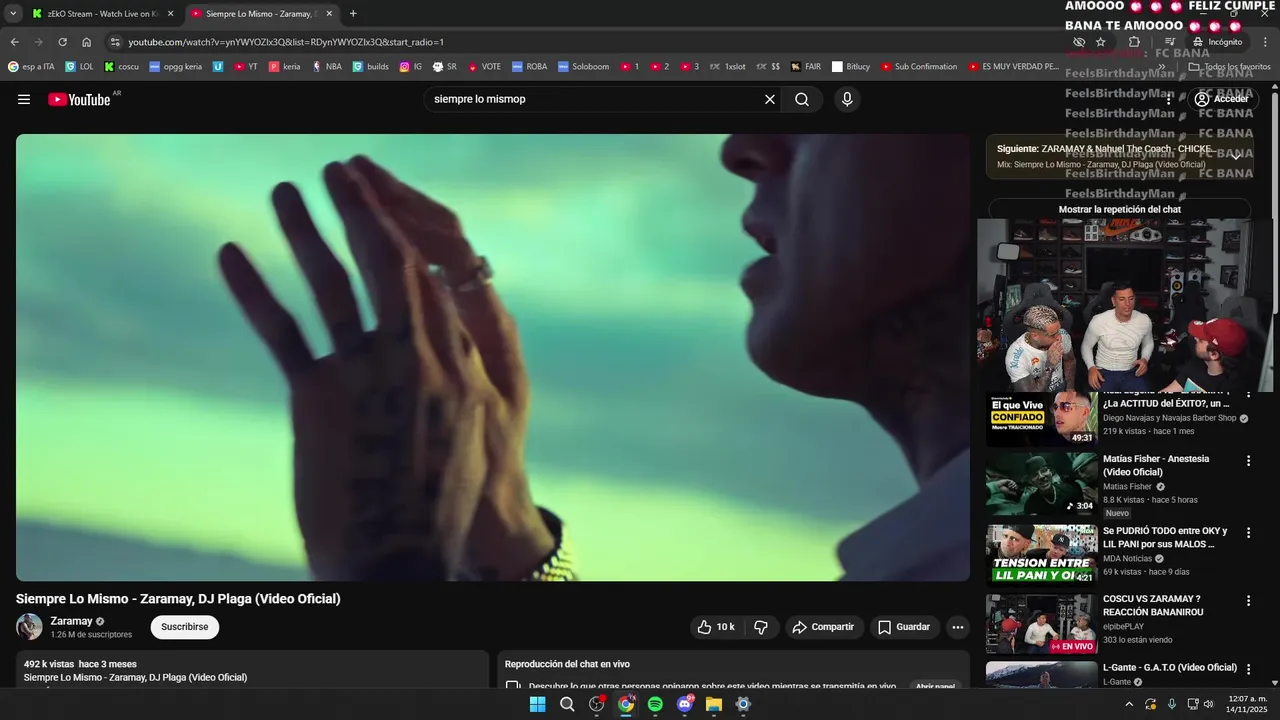Open options for L-Gante G.A.T.O video

pyautogui.click(x=1248, y=668)
